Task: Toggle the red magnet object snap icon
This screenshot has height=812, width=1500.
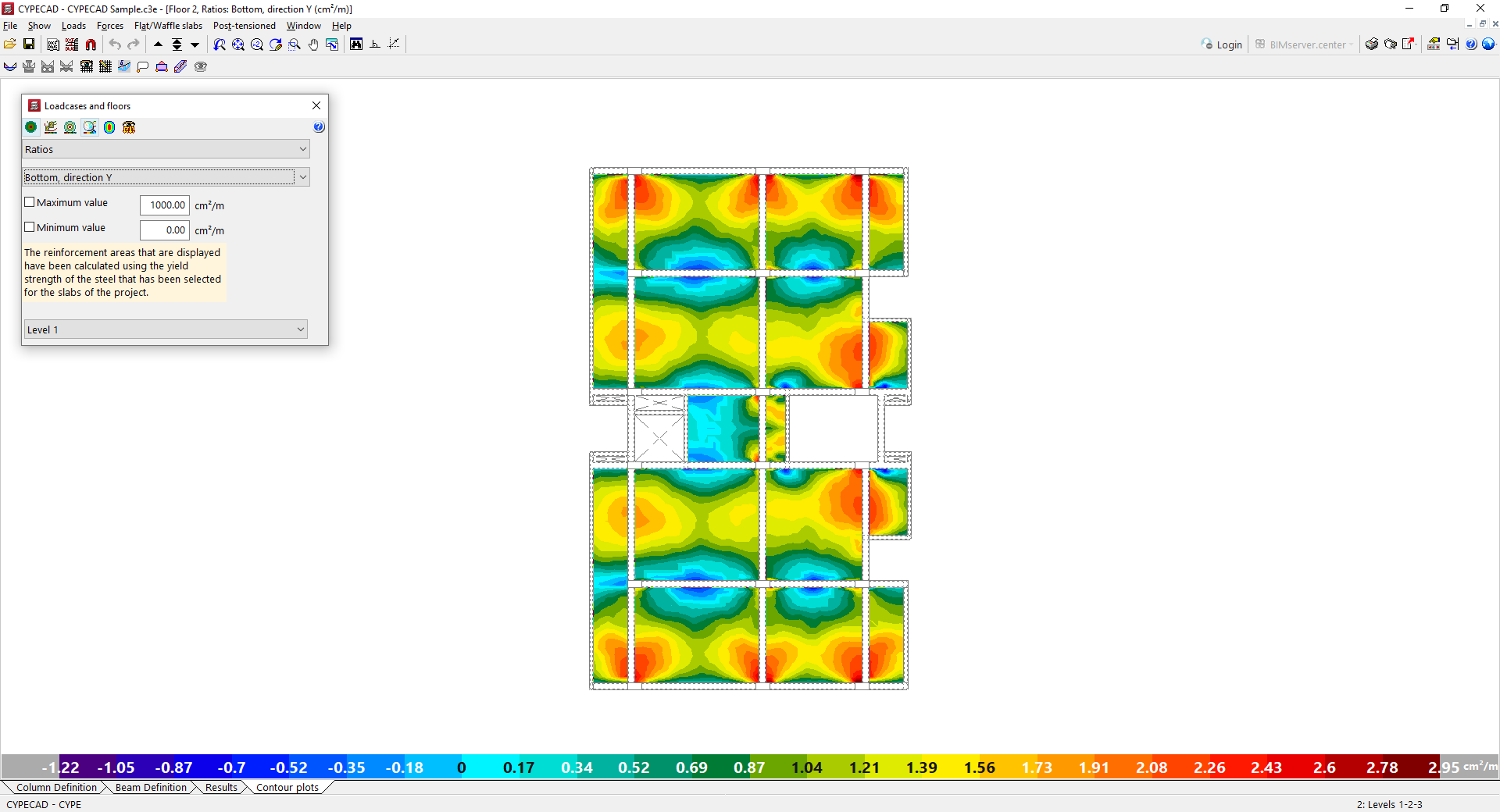Action: click(91, 45)
